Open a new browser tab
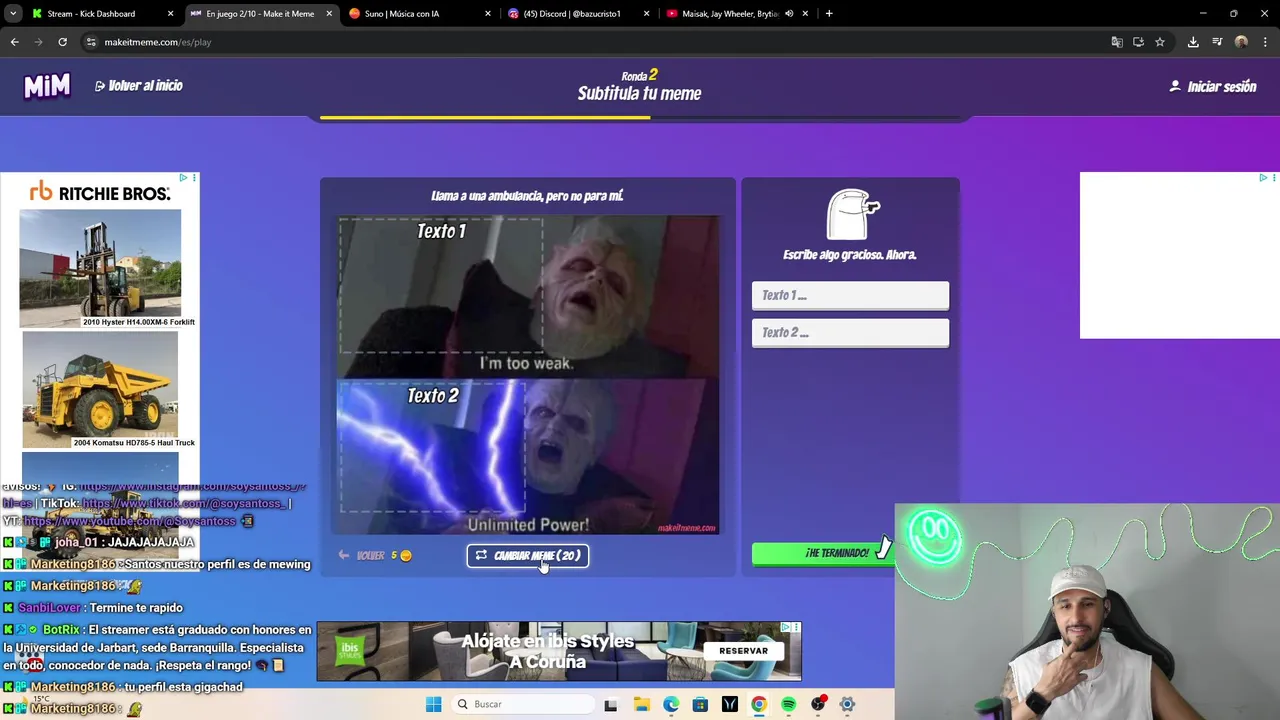 [x=829, y=14]
